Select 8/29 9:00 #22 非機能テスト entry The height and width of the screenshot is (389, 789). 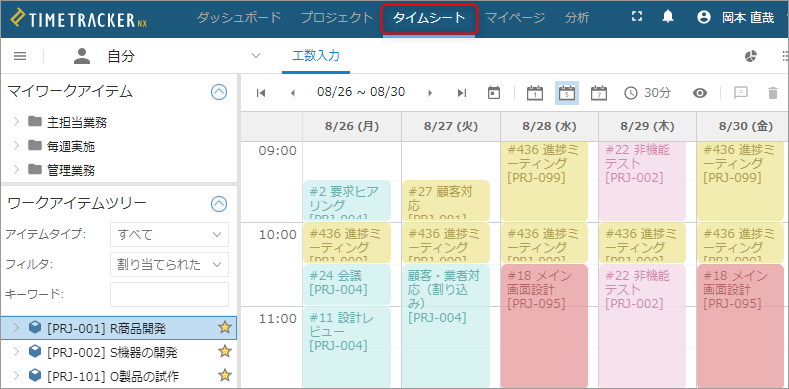(643, 181)
